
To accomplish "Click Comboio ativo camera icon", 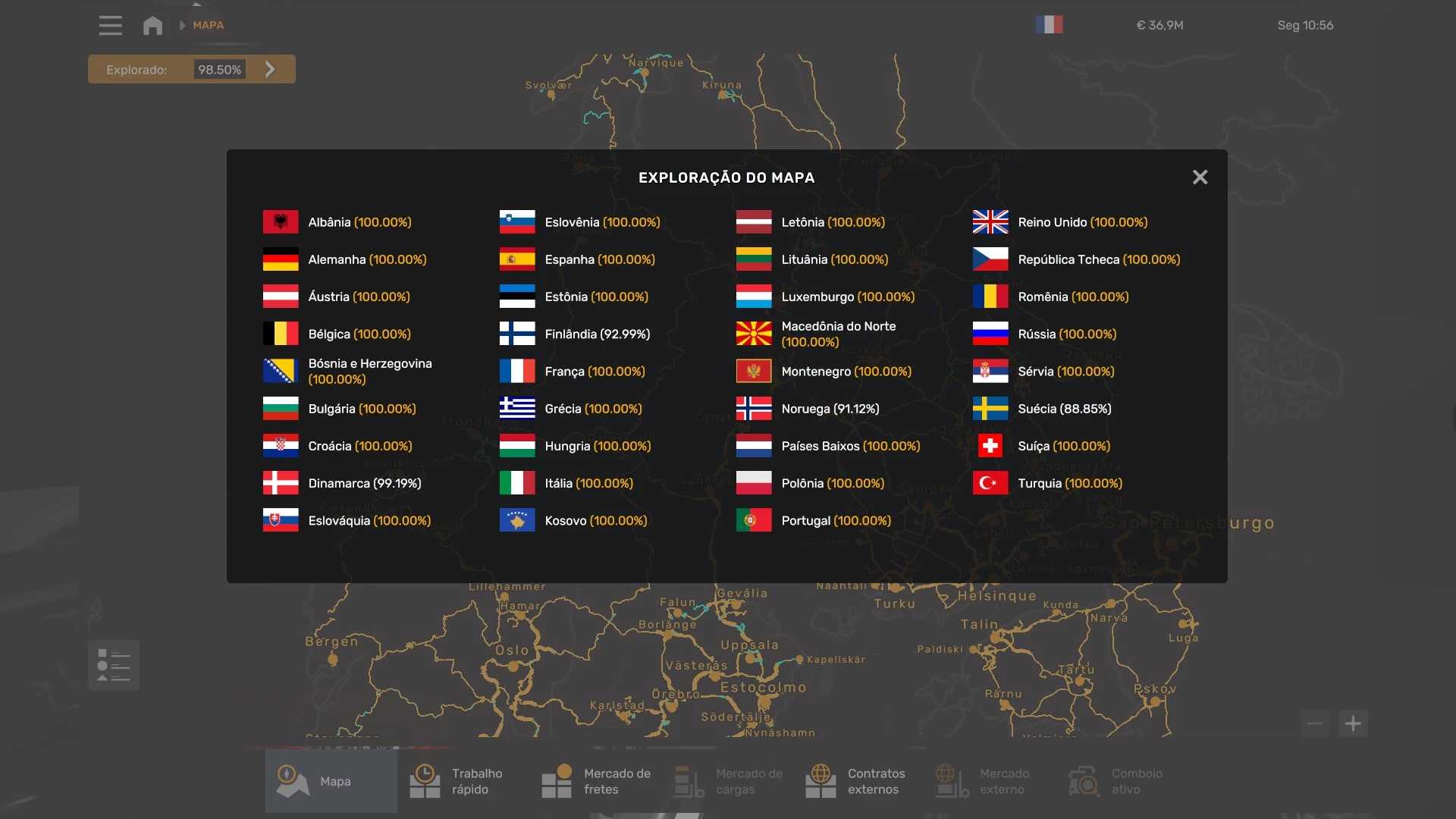I will [x=1084, y=781].
